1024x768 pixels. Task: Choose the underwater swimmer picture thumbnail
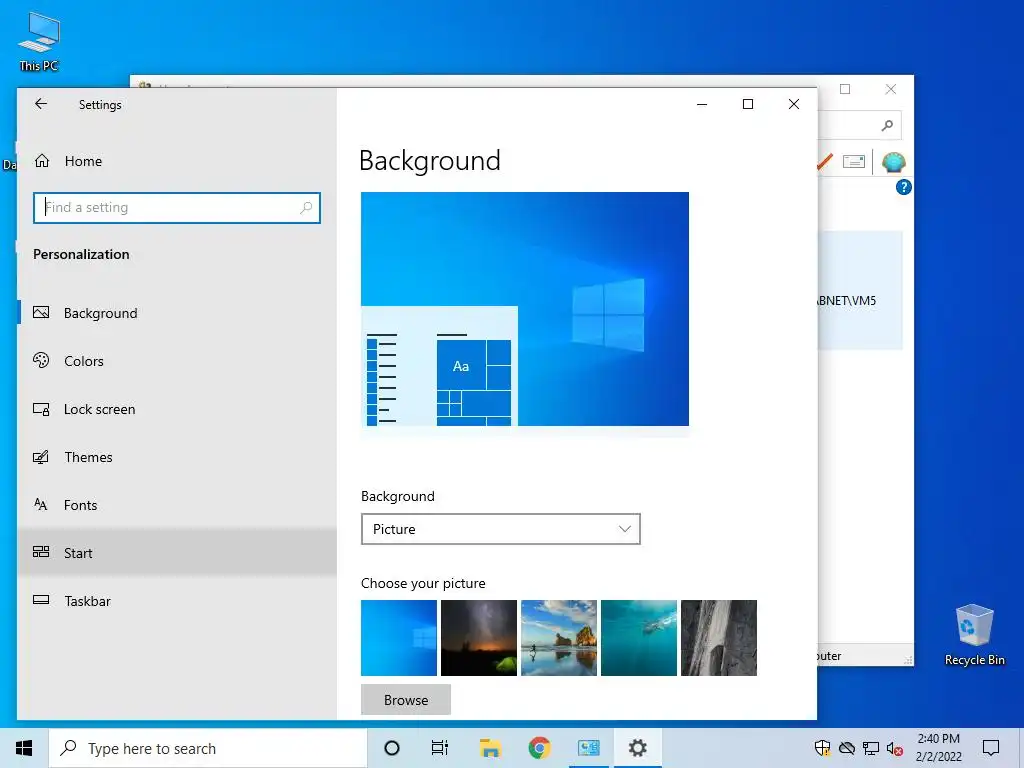coord(639,638)
